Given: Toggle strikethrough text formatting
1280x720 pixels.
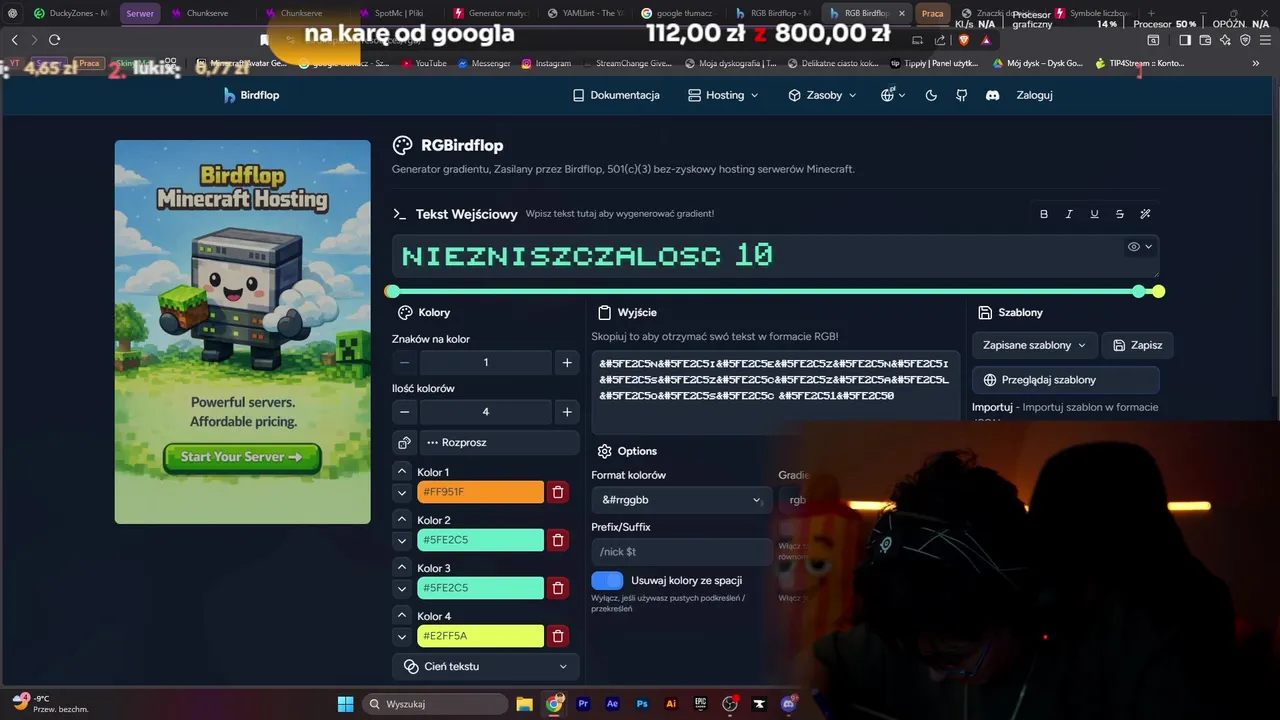Looking at the screenshot, I should click(x=1119, y=214).
